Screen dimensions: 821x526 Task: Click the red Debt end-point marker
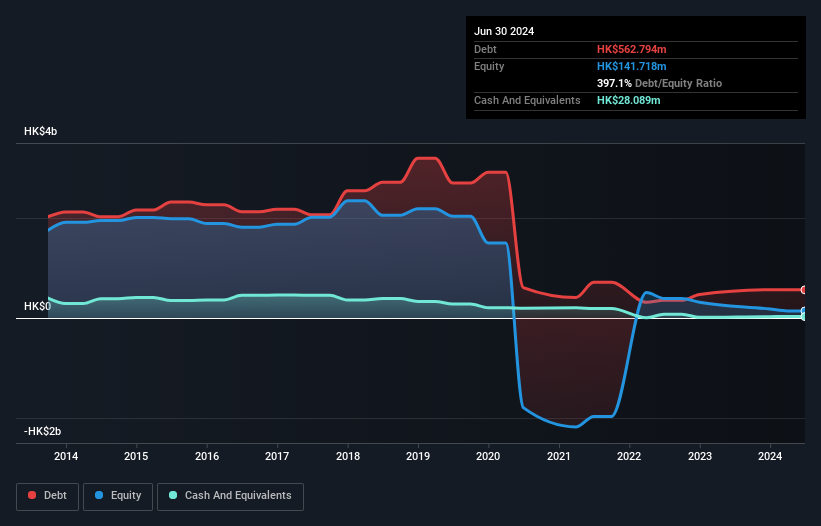click(804, 290)
